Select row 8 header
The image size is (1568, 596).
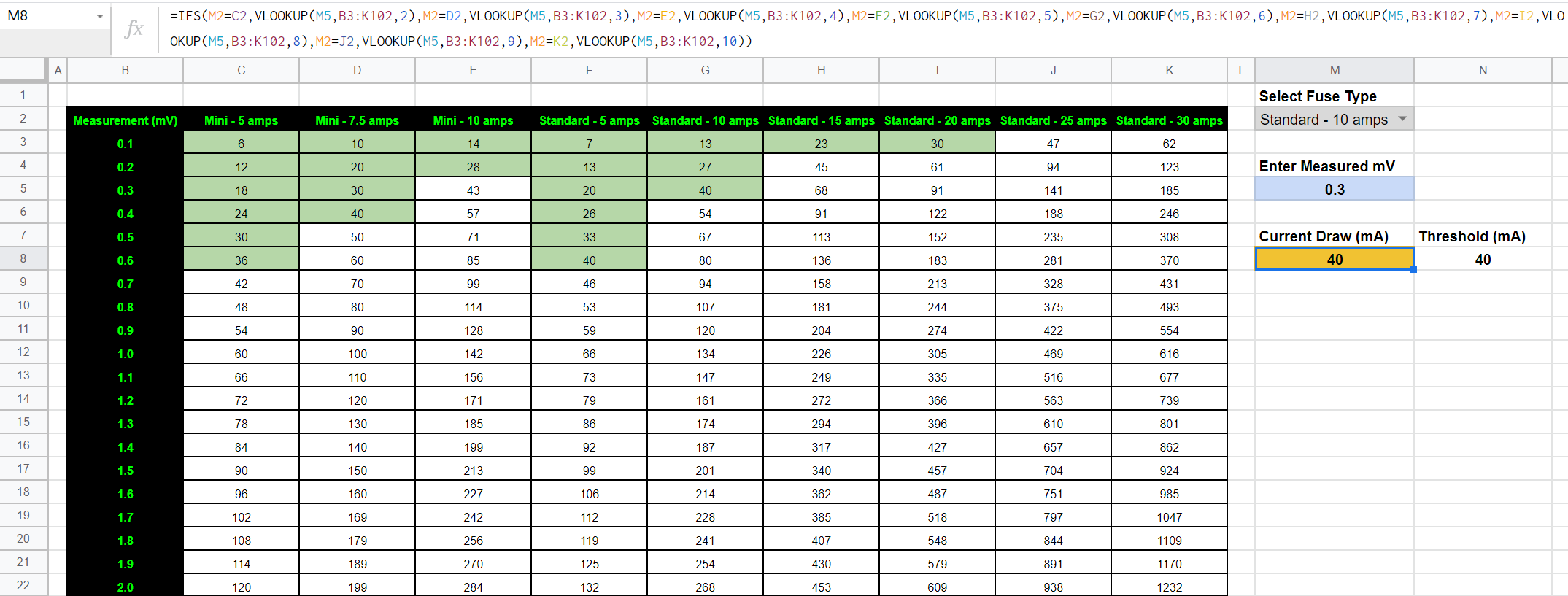pos(23,258)
